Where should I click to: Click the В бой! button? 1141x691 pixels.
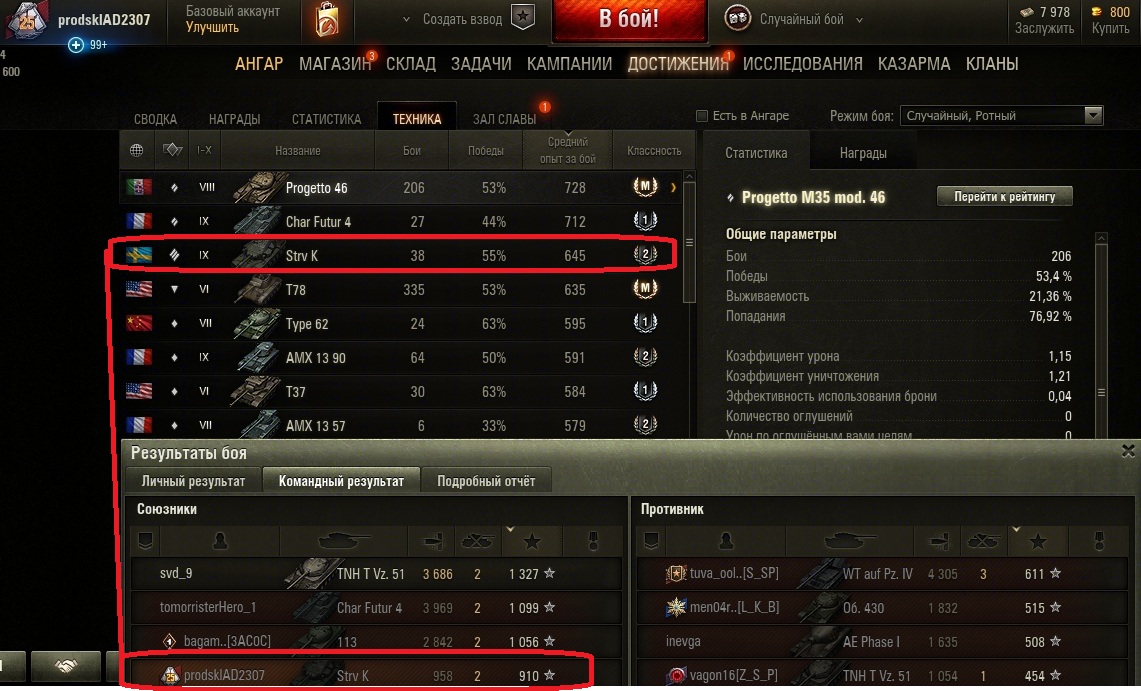pyautogui.click(x=629, y=20)
